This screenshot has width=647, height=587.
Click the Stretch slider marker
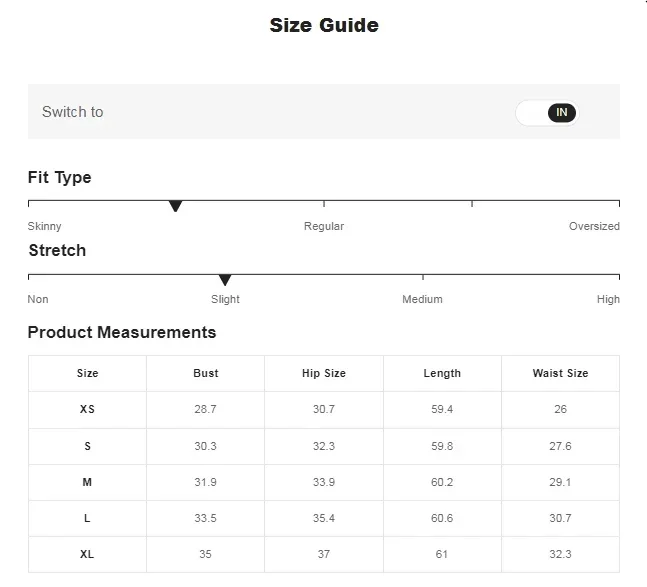[225, 280]
